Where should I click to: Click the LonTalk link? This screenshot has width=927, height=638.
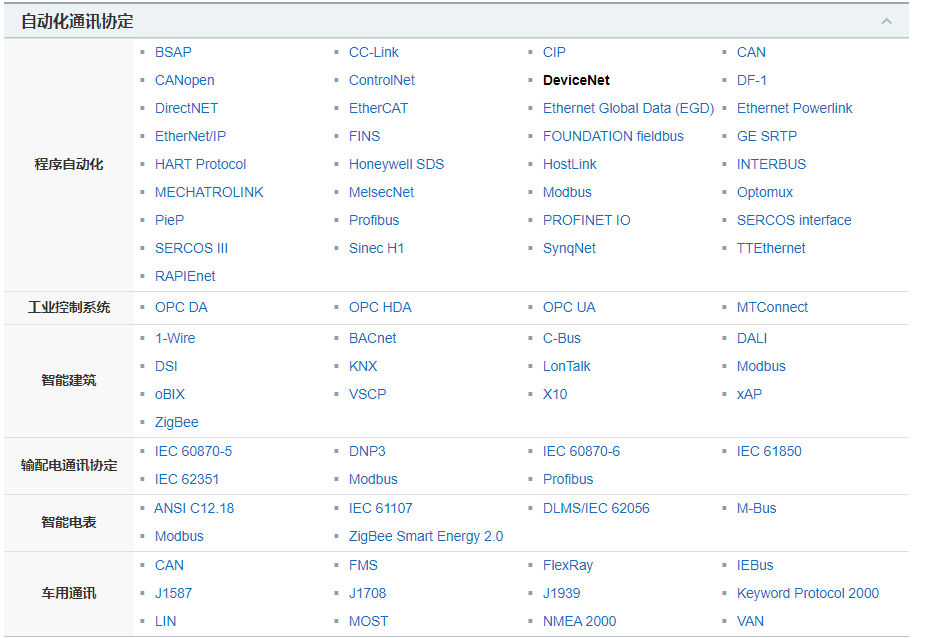click(566, 366)
